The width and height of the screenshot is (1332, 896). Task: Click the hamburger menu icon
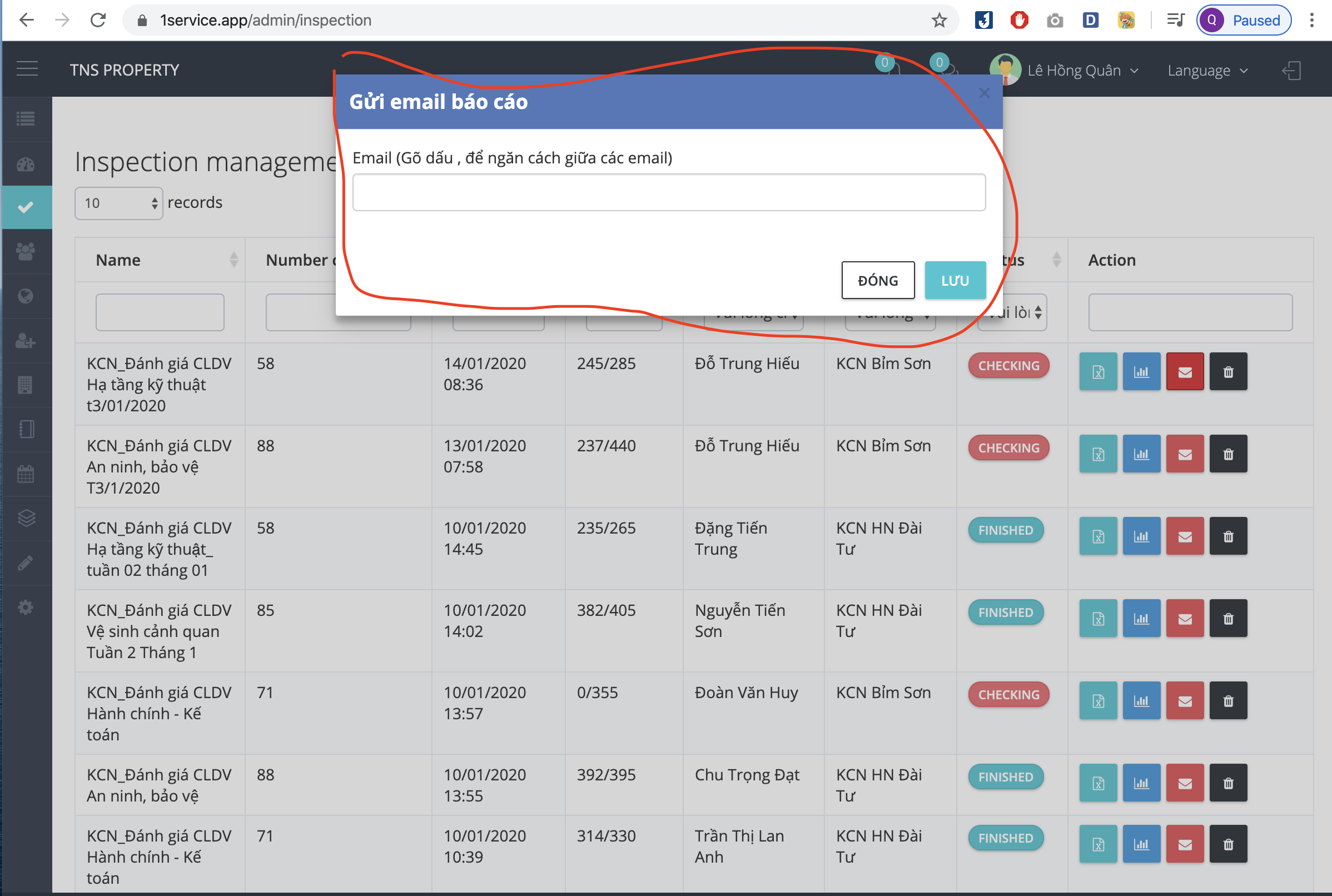27,69
